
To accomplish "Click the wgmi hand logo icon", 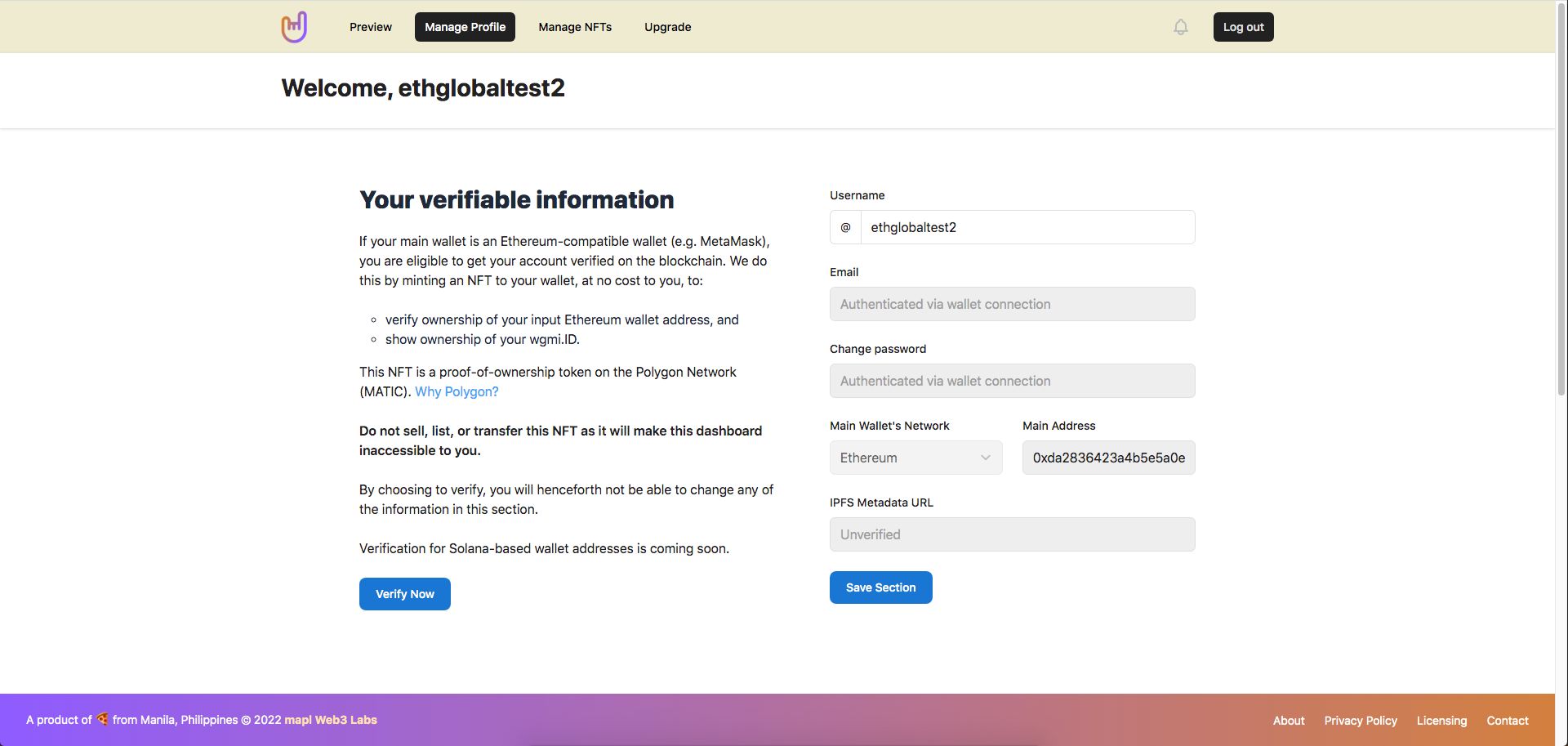I will [x=294, y=27].
